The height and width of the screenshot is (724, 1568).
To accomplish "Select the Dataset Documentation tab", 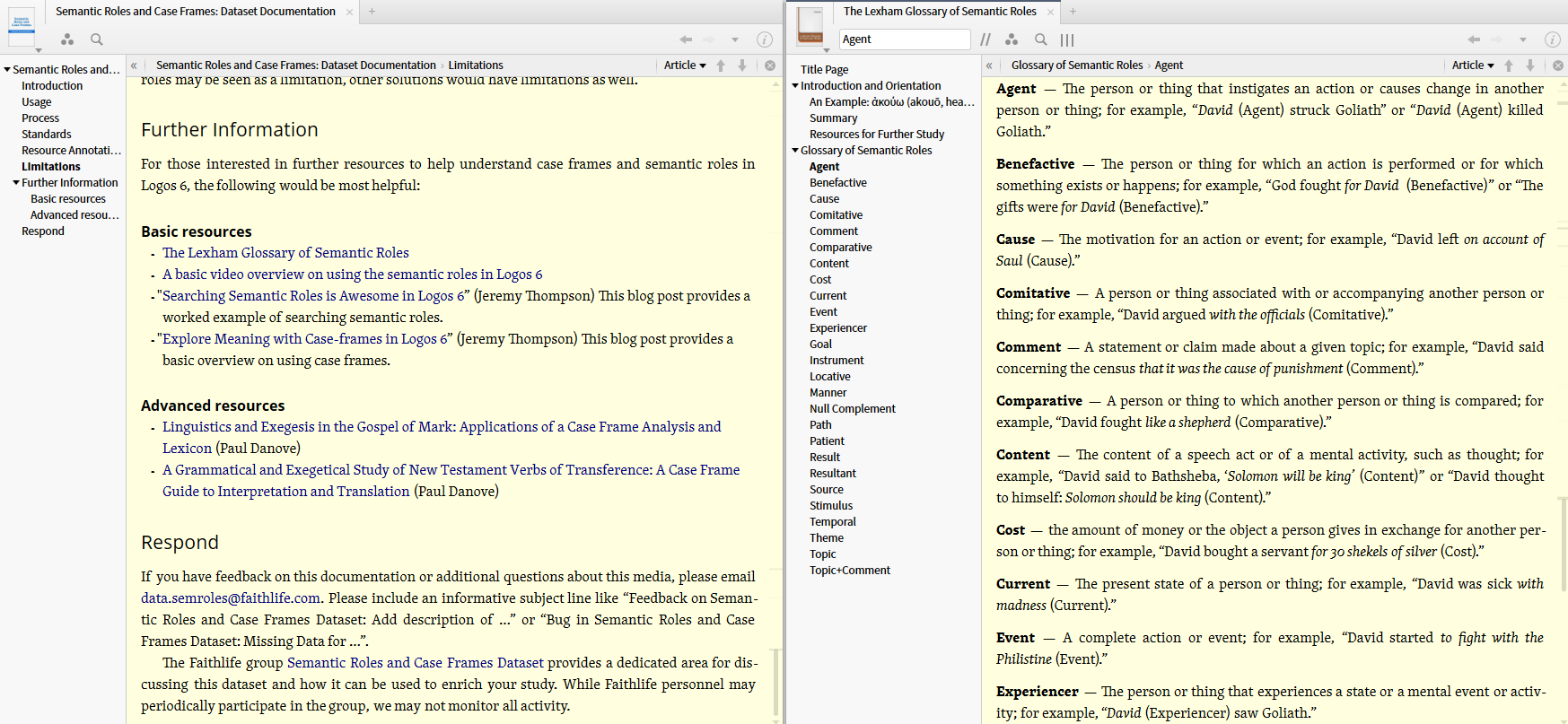I will 195,12.
